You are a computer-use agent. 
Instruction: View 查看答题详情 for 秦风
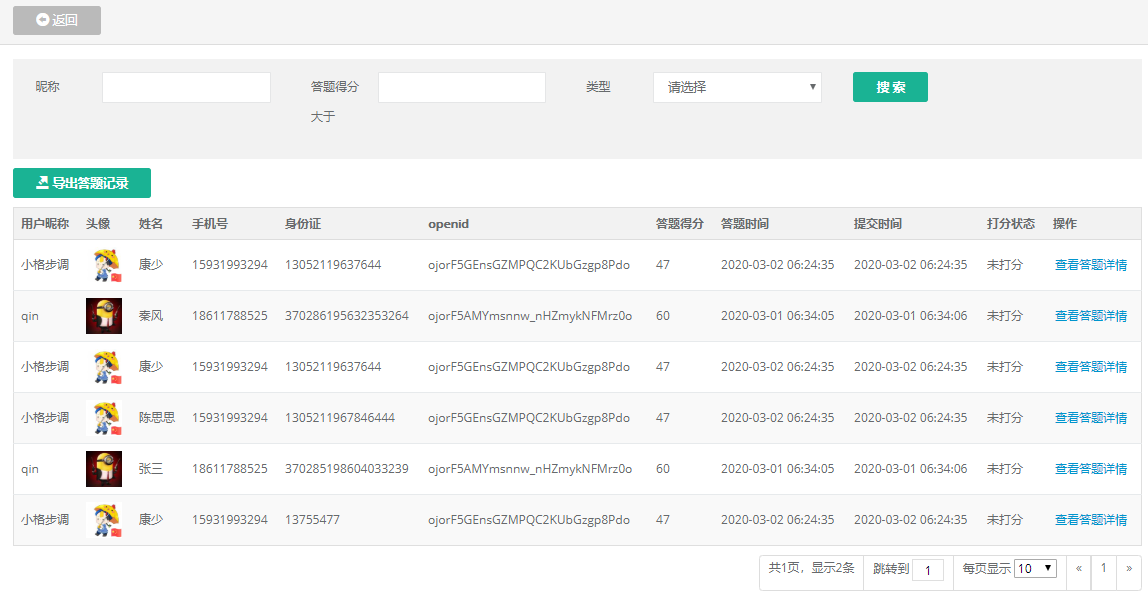1090,316
